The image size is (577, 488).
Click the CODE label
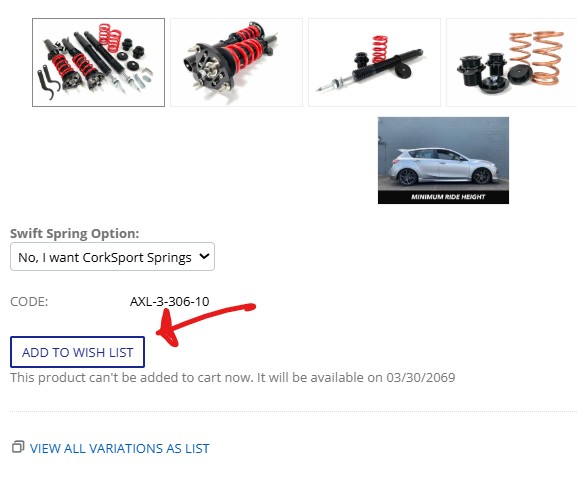click(29, 301)
